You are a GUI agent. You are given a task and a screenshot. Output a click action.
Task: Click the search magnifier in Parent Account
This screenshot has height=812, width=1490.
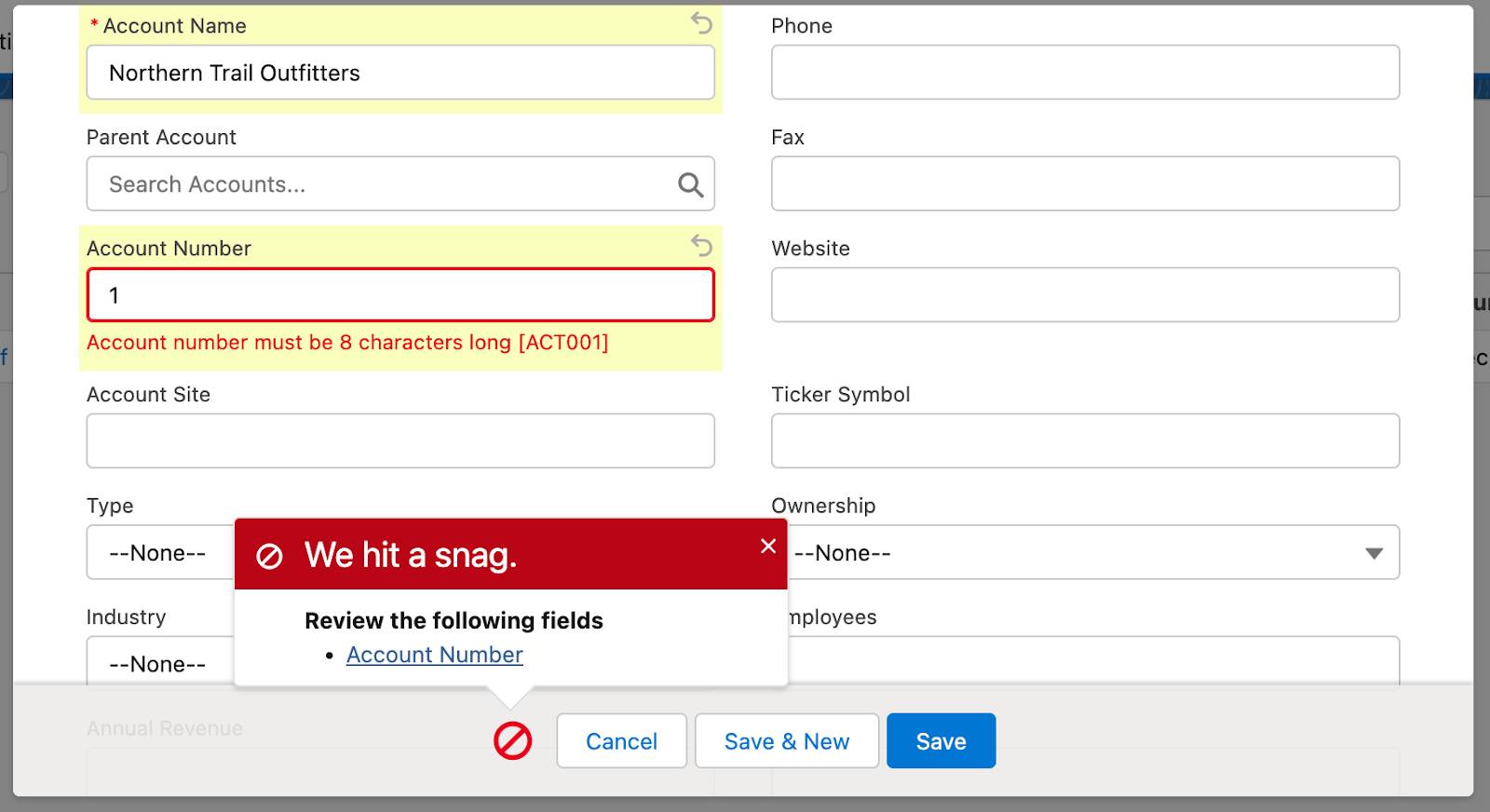pyautogui.click(x=690, y=184)
